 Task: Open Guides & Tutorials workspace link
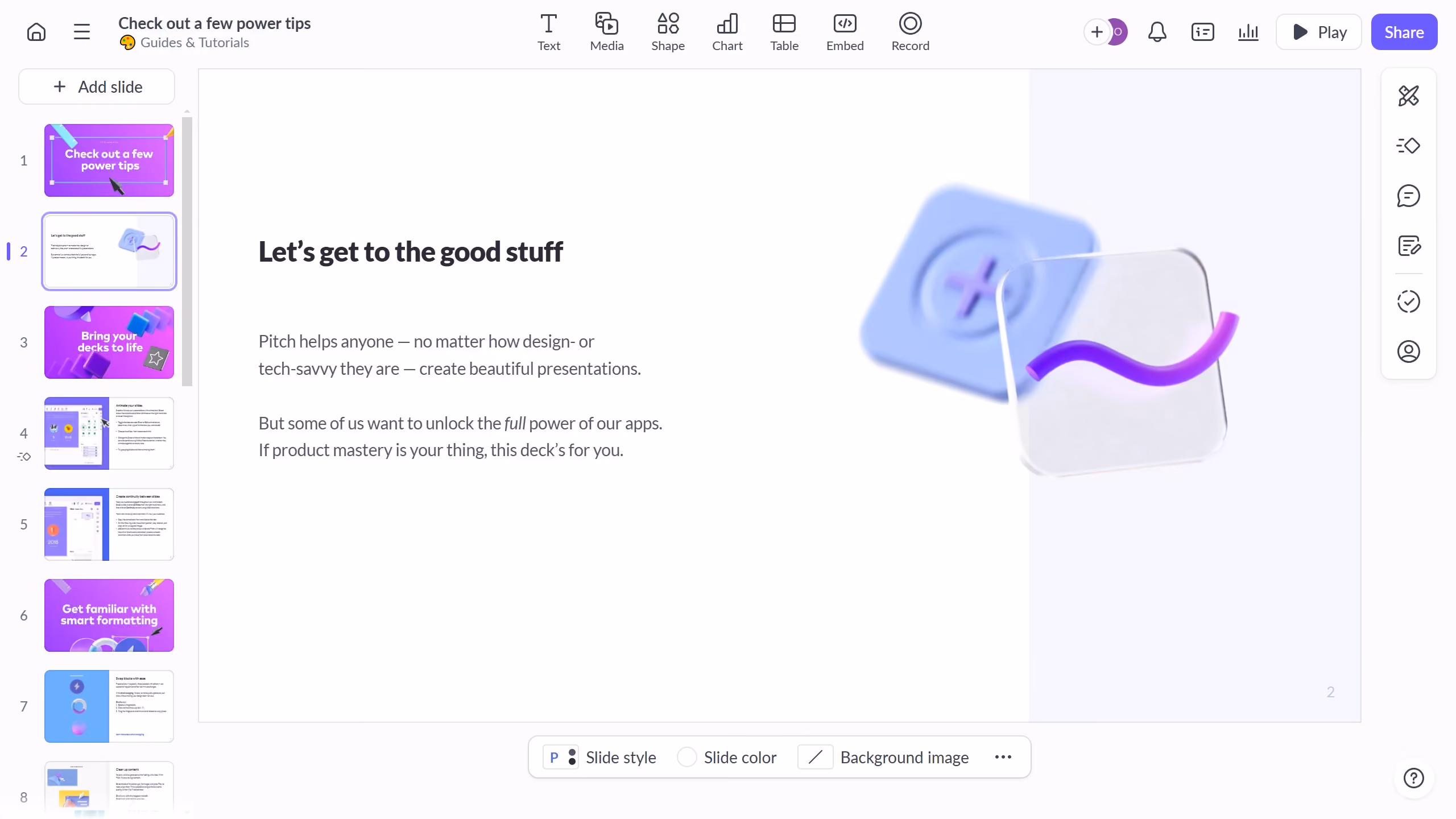click(195, 43)
